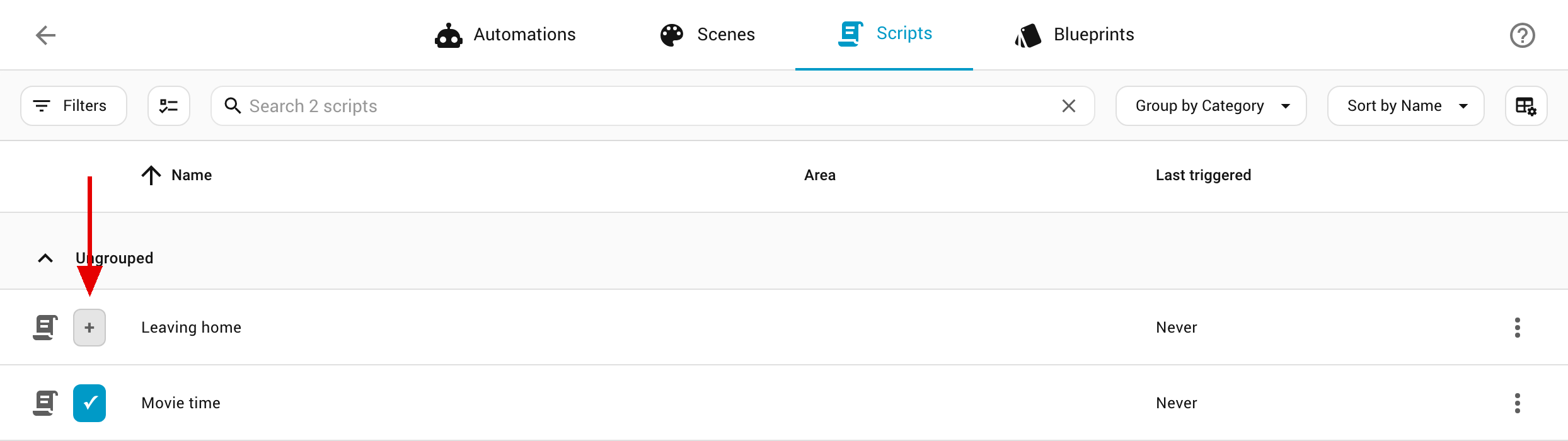Click the Blueprints icon

[x=1028, y=35]
